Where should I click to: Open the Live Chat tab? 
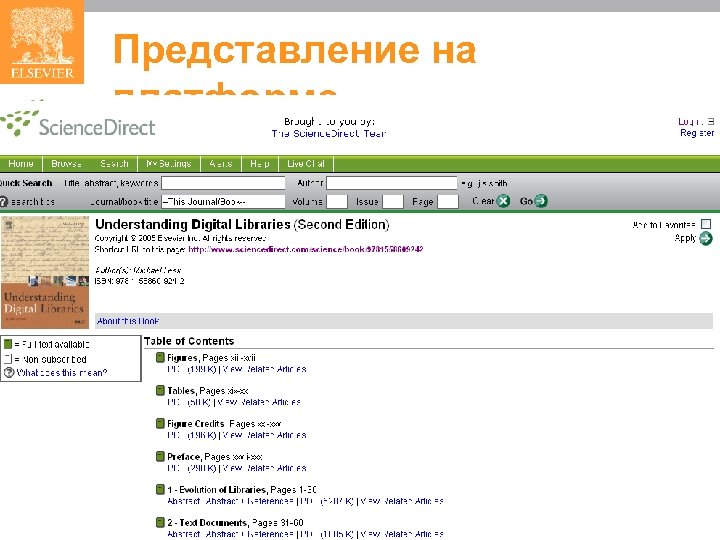306,163
